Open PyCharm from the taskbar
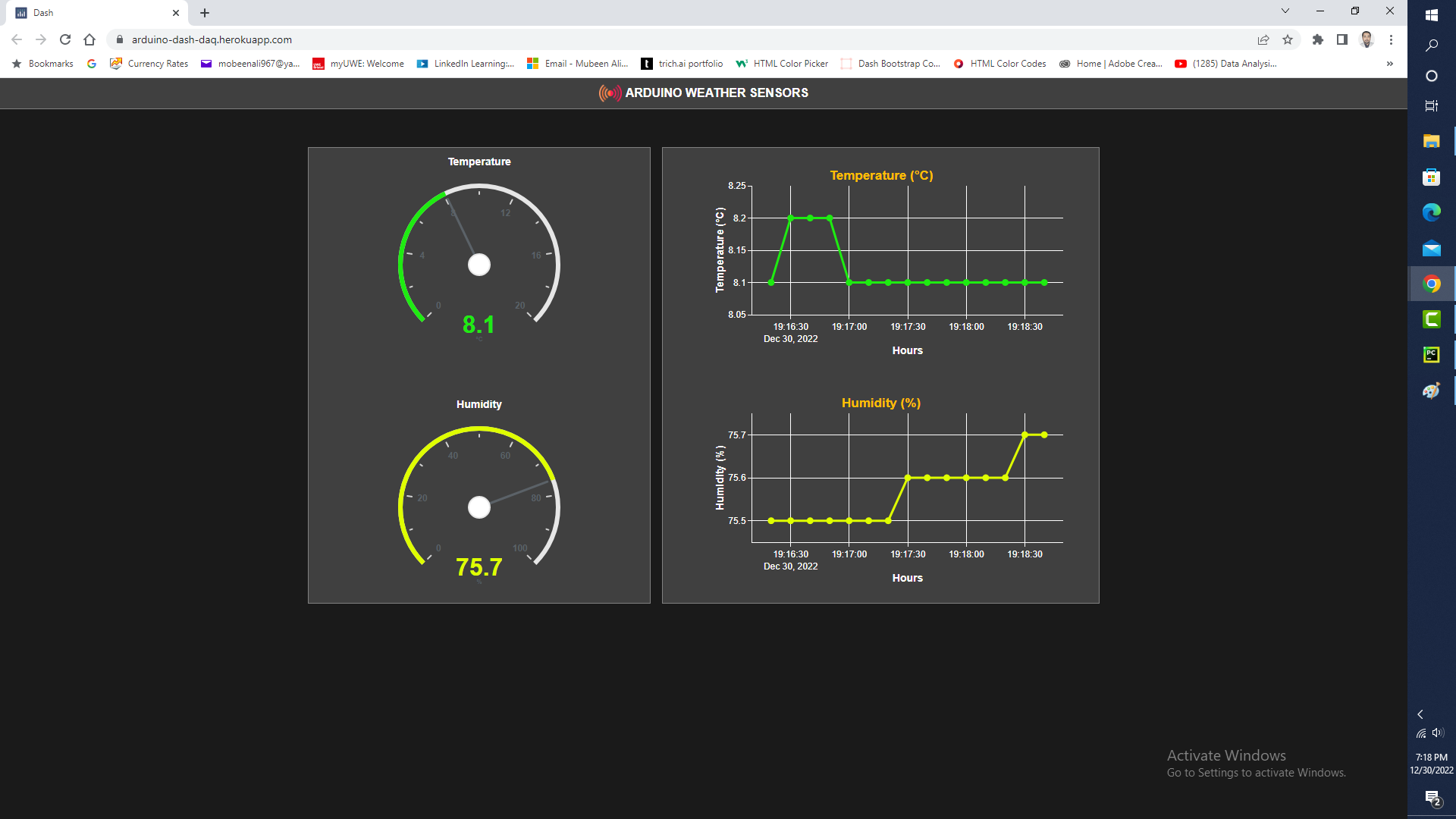 1431,355
